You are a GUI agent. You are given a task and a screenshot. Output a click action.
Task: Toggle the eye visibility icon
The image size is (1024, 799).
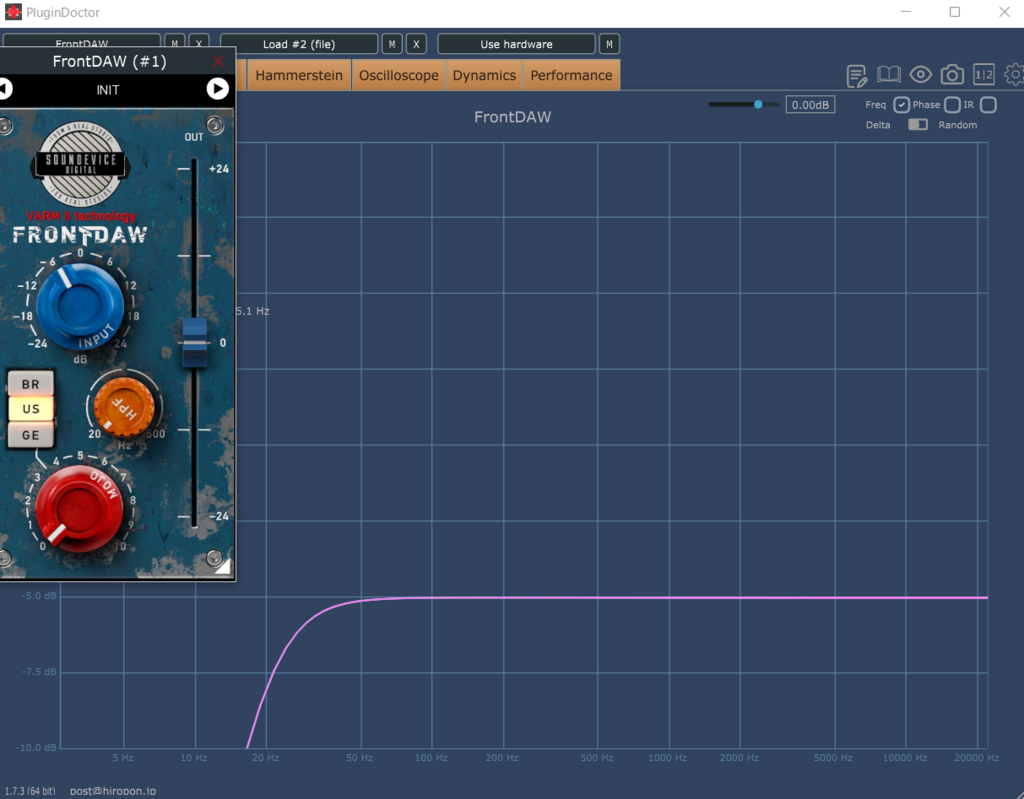tap(920, 74)
